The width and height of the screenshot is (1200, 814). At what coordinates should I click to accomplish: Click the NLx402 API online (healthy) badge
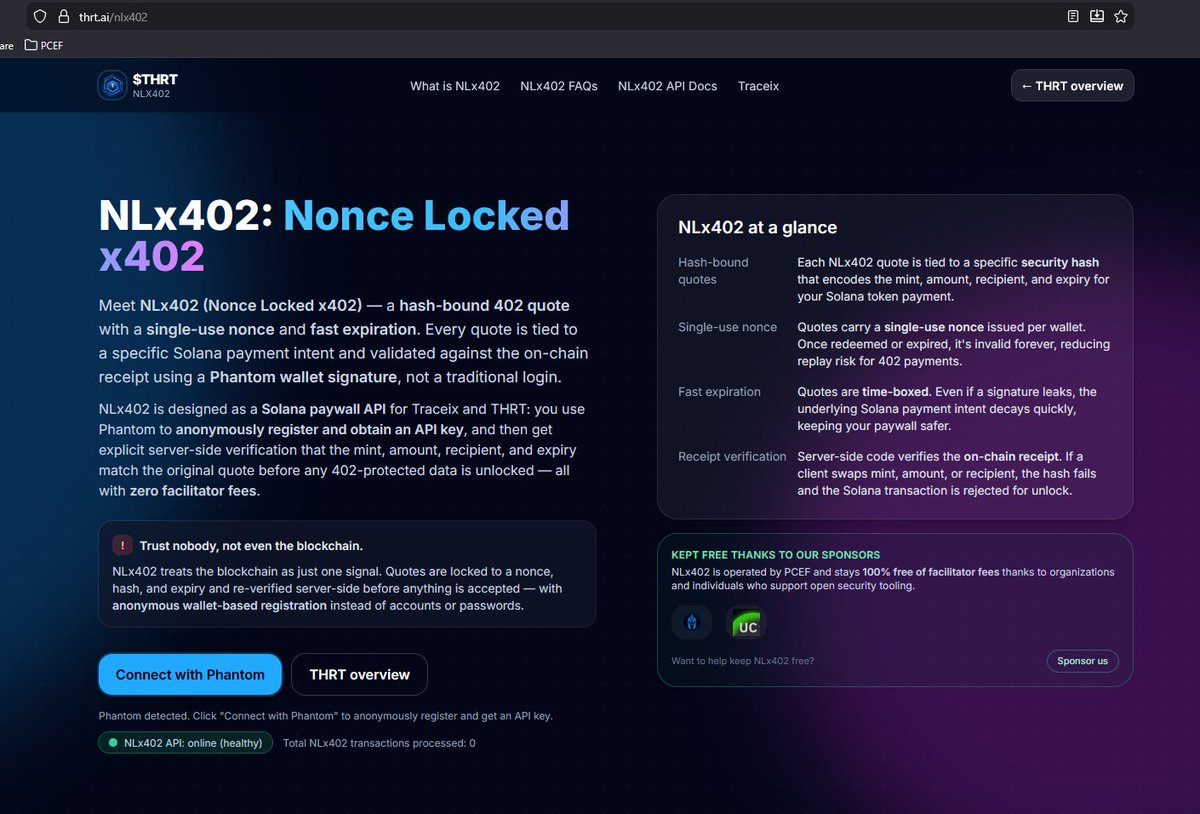[185, 743]
